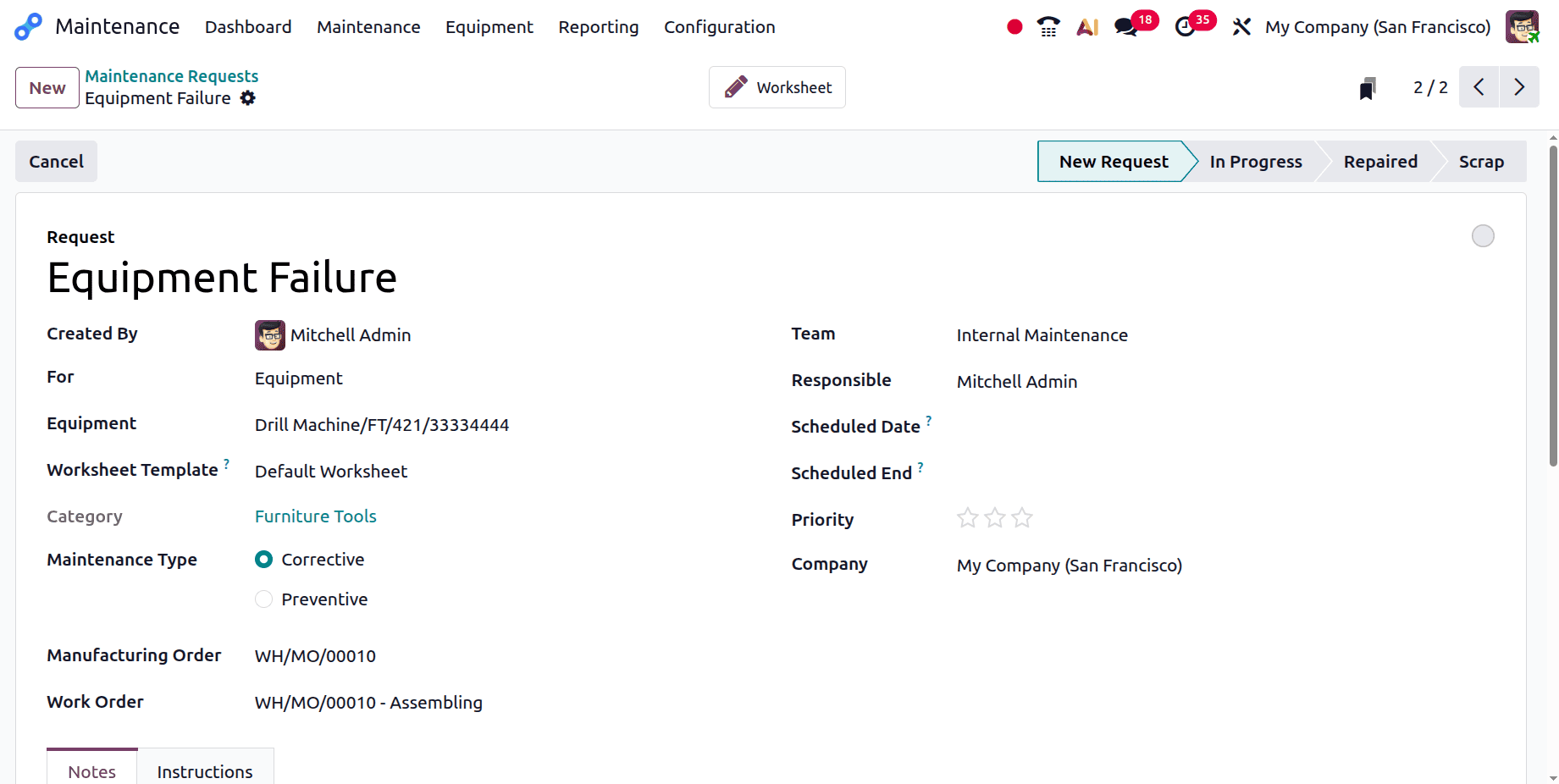This screenshot has width=1559, height=784.
Task: Set priority to one star
Action: pyautogui.click(x=968, y=518)
